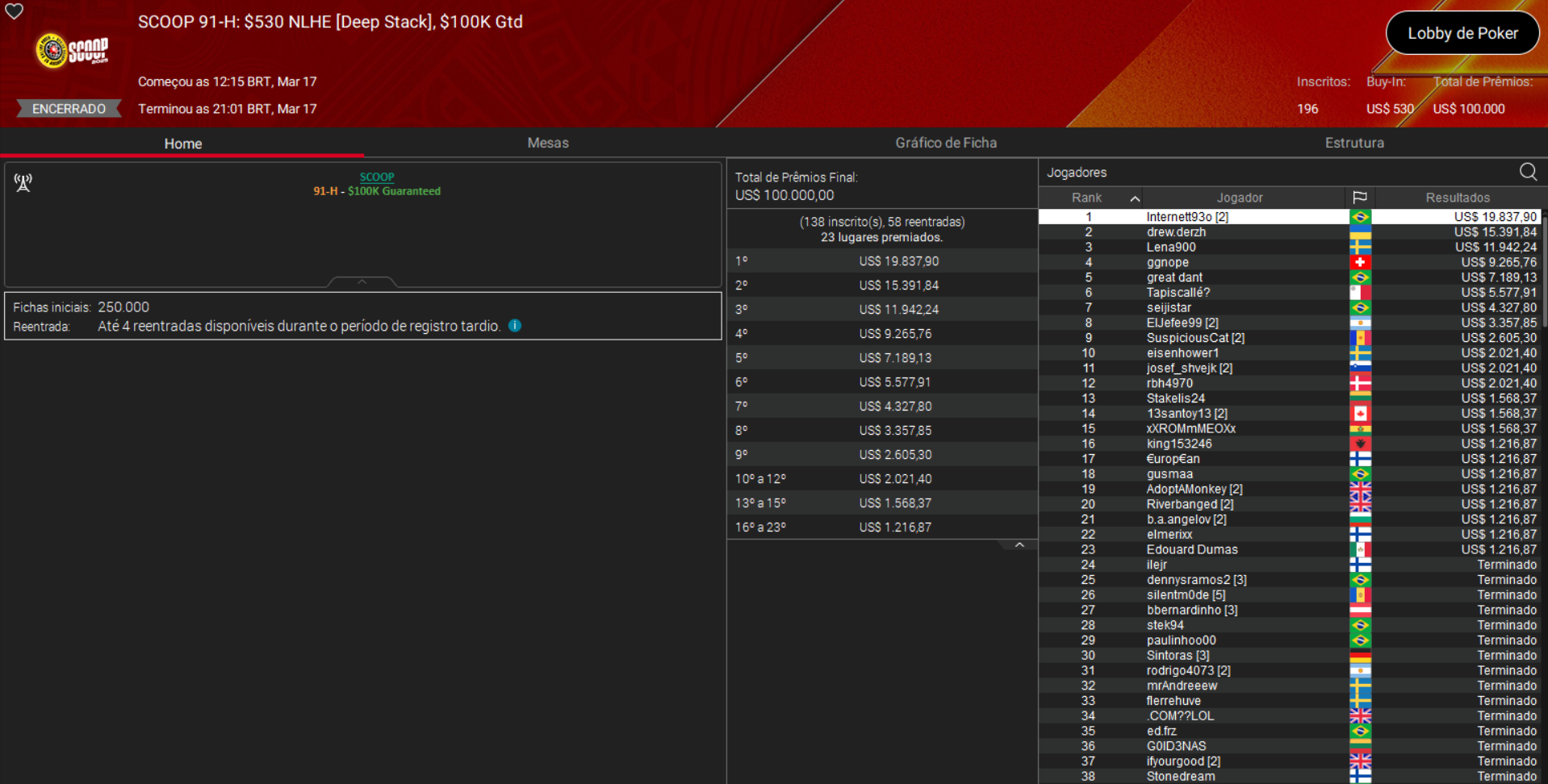
Task: Expand the tournament info panel arrow
Action: tap(362, 282)
